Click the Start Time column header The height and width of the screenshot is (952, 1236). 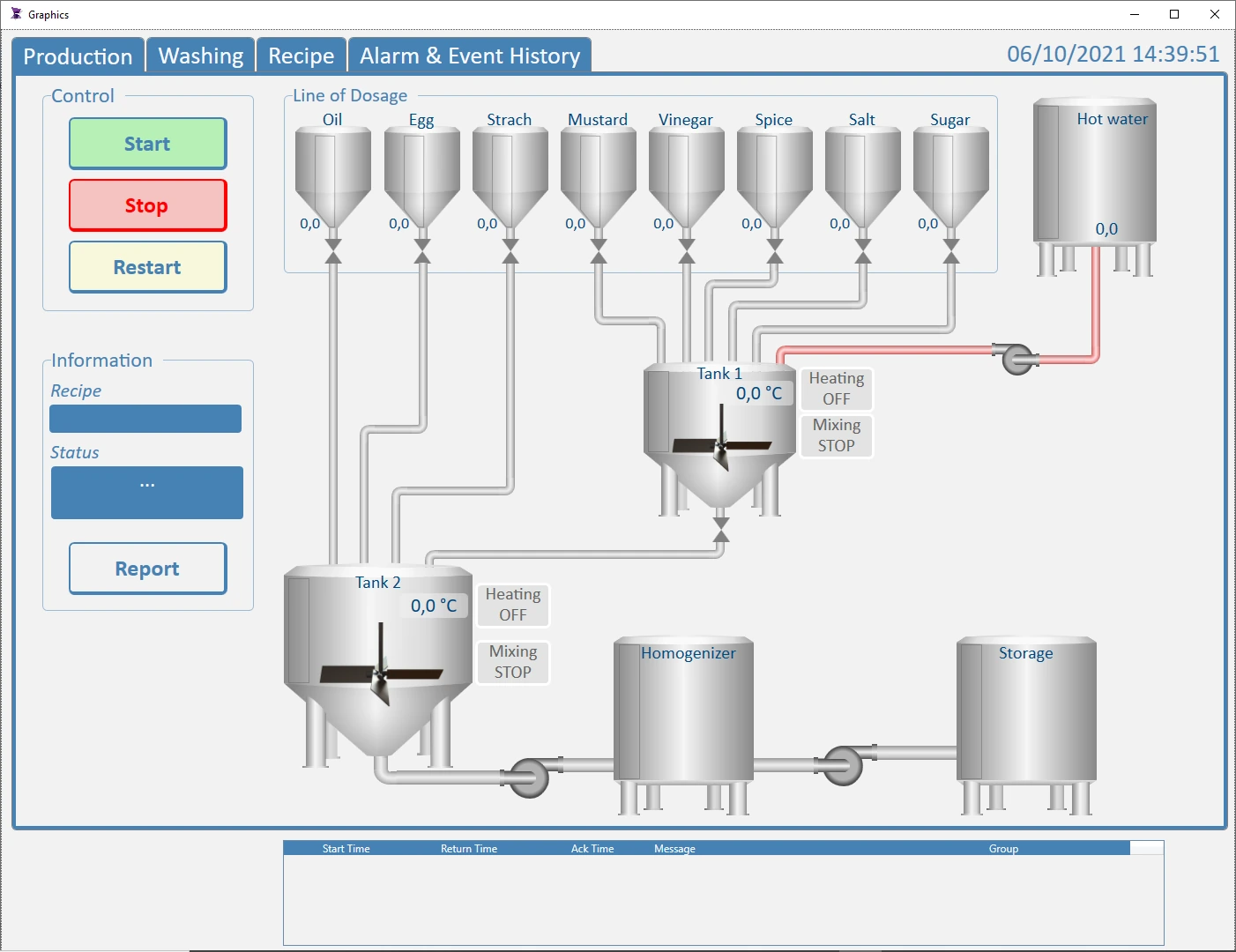(x=346, y=849)
